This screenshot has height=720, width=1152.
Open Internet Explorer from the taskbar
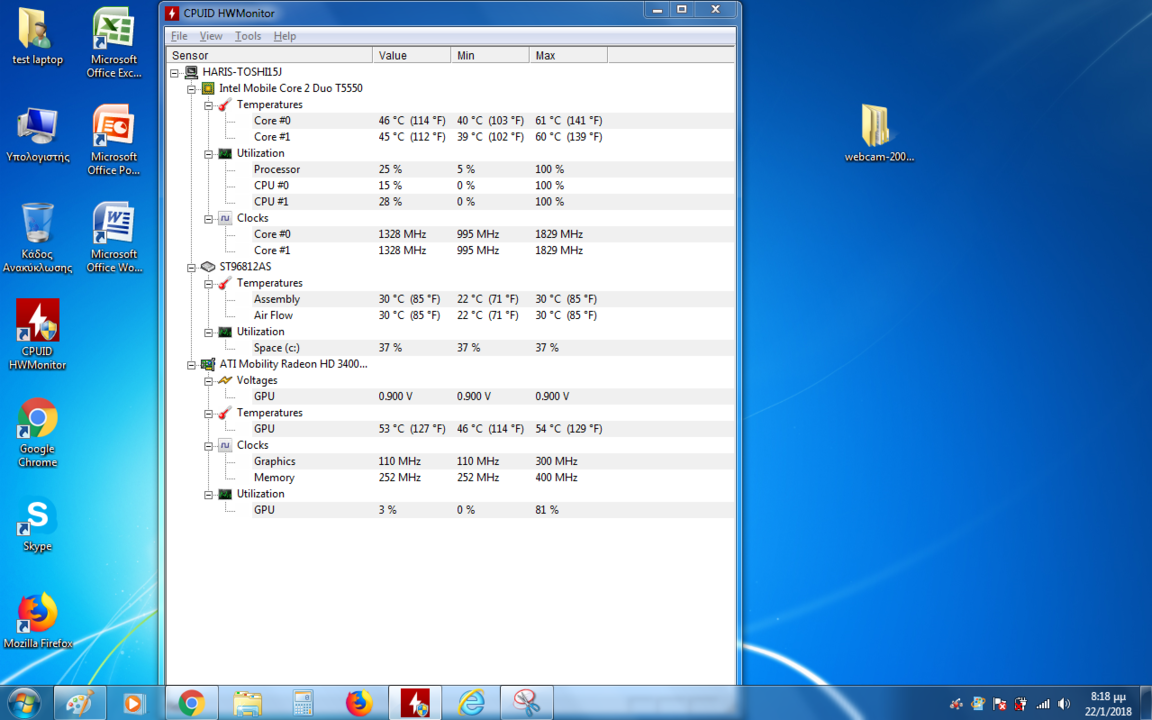(x=471, y=703)
